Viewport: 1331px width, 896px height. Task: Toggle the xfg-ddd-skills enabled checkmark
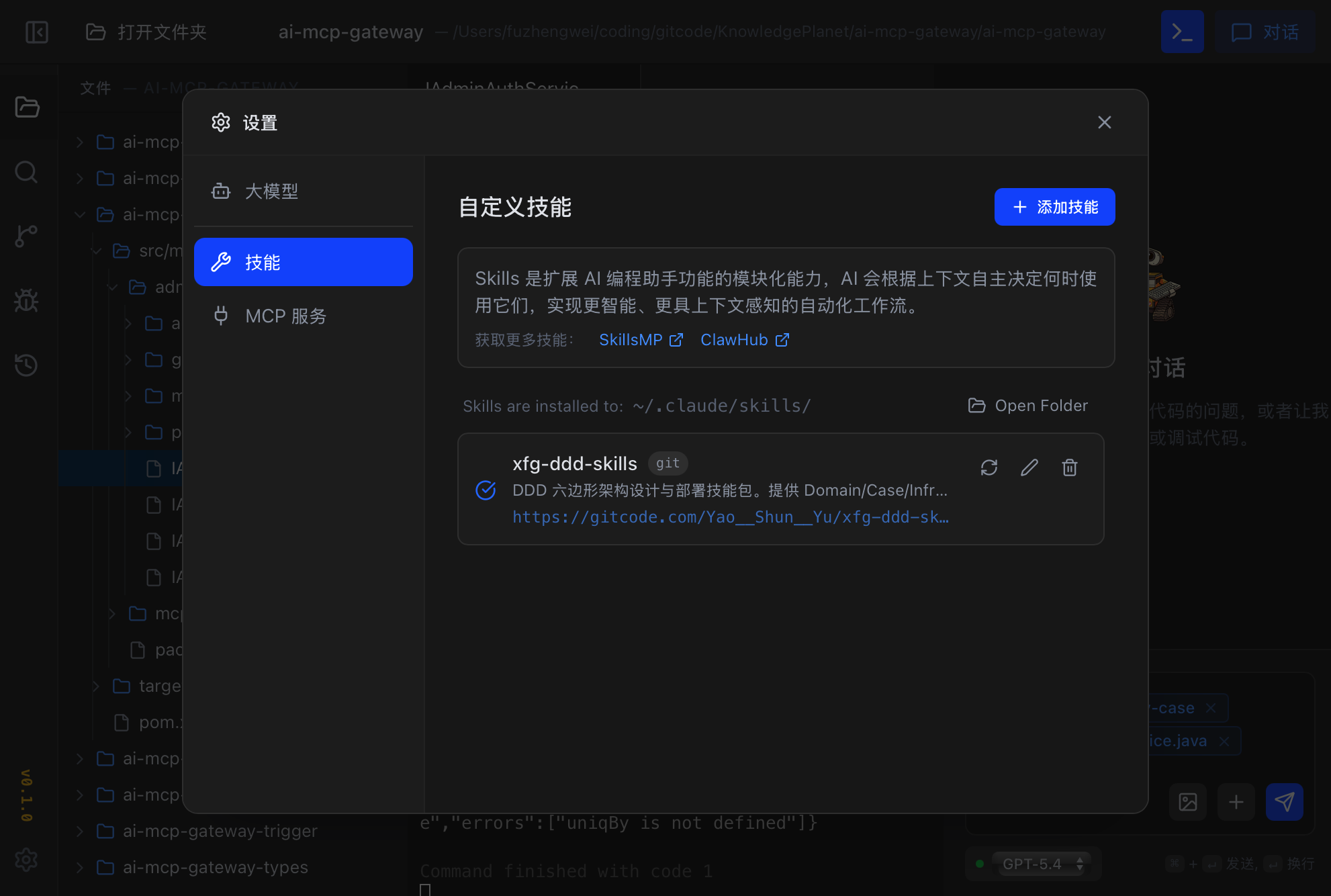coord(486,490)
